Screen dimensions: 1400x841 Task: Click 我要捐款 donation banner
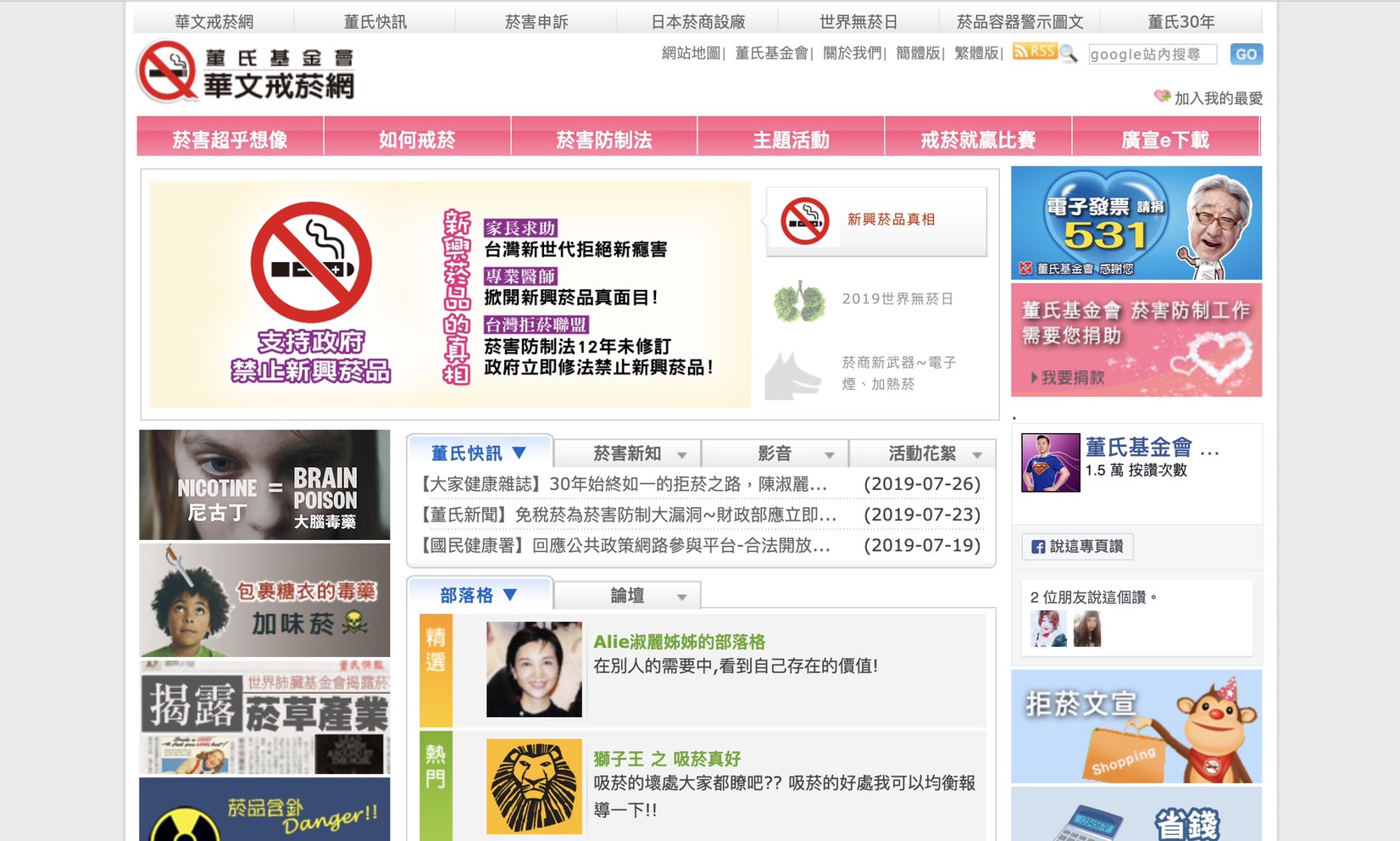(1136, 340)
